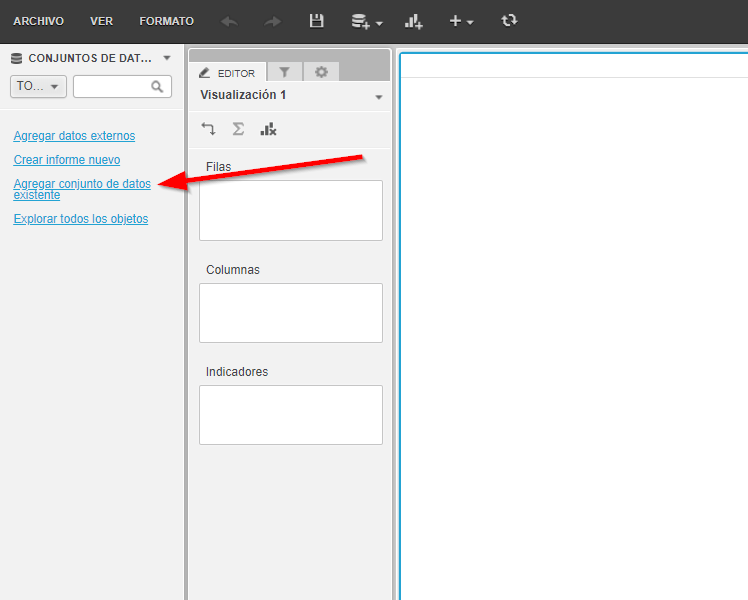Viewport: 748px width, 600px height.
Task: Click Agregar conjunto de datos existente link
Action: tap(82, 189)
